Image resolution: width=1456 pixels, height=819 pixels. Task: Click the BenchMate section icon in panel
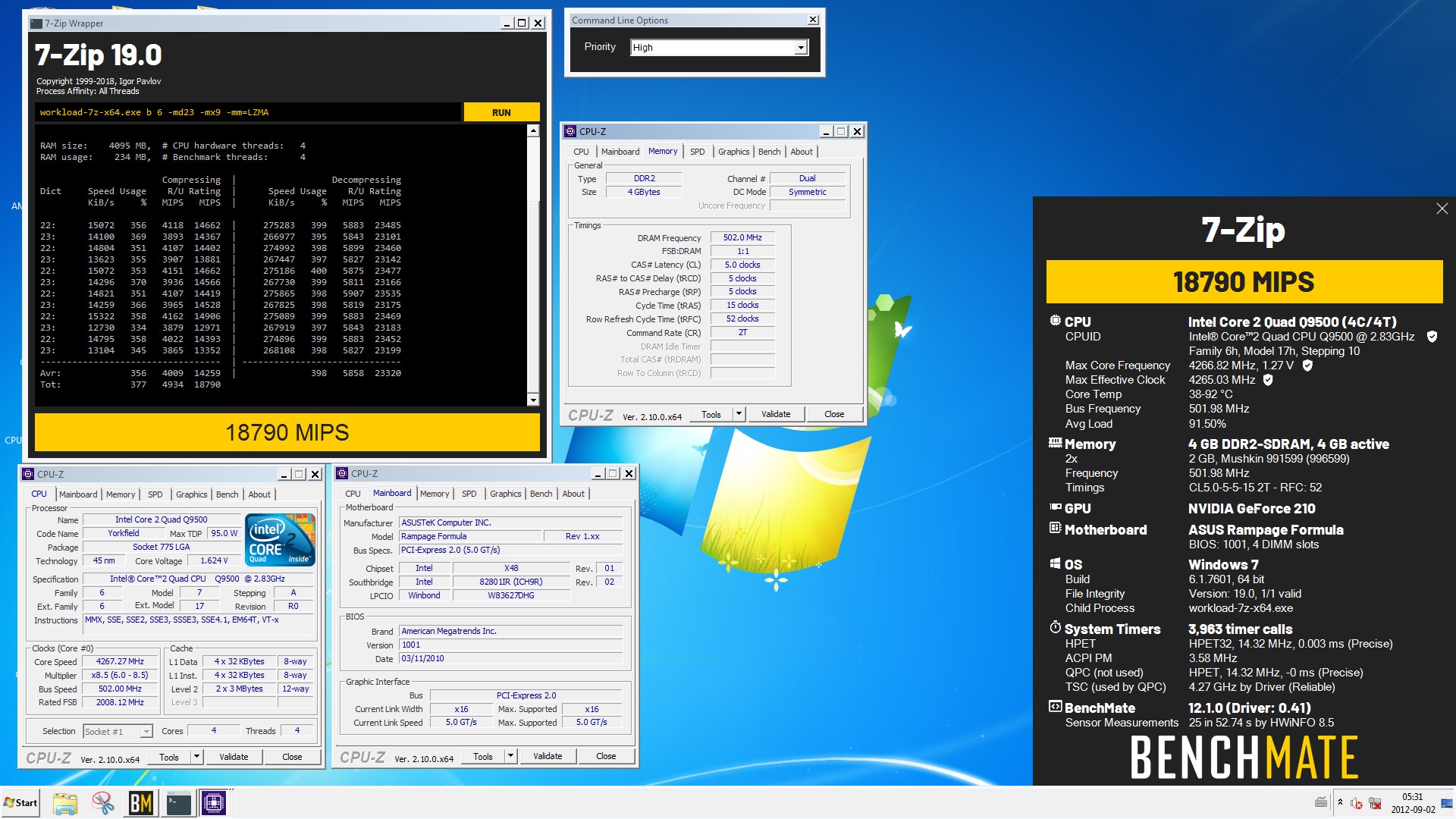[x=1055, y=707]
